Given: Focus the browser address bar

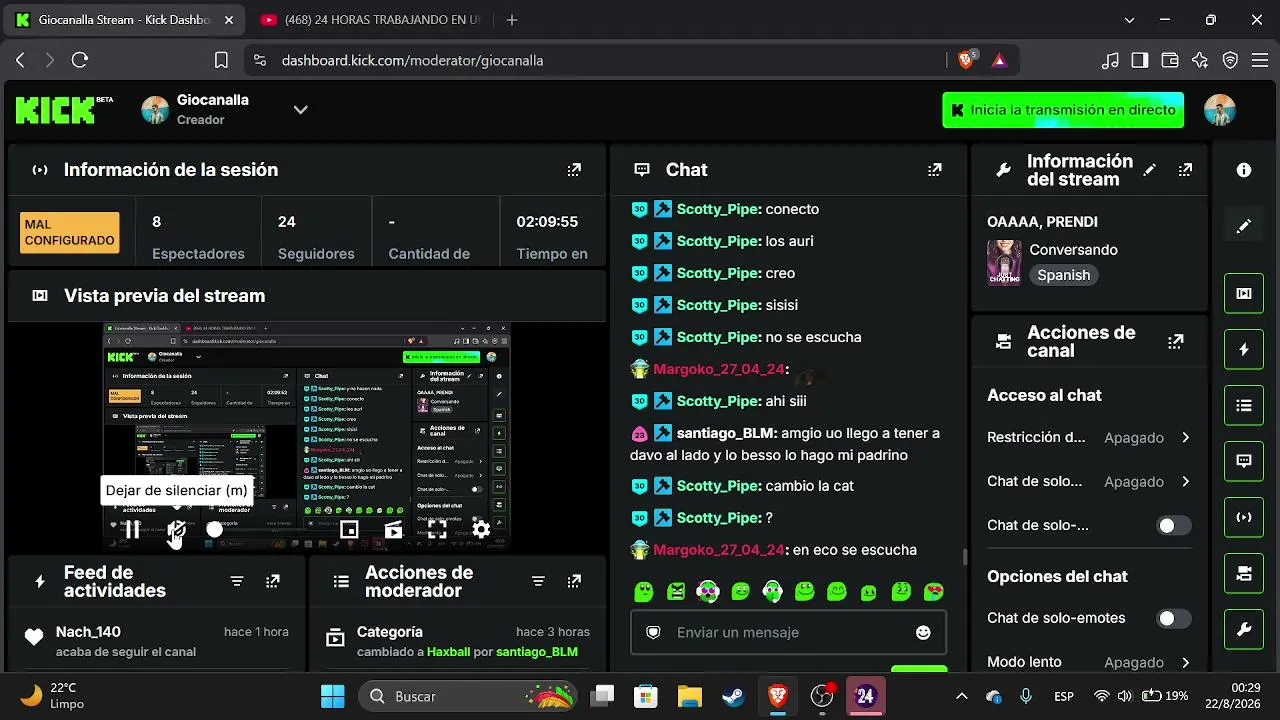Looking at the screenshot, I should [595, 60].
